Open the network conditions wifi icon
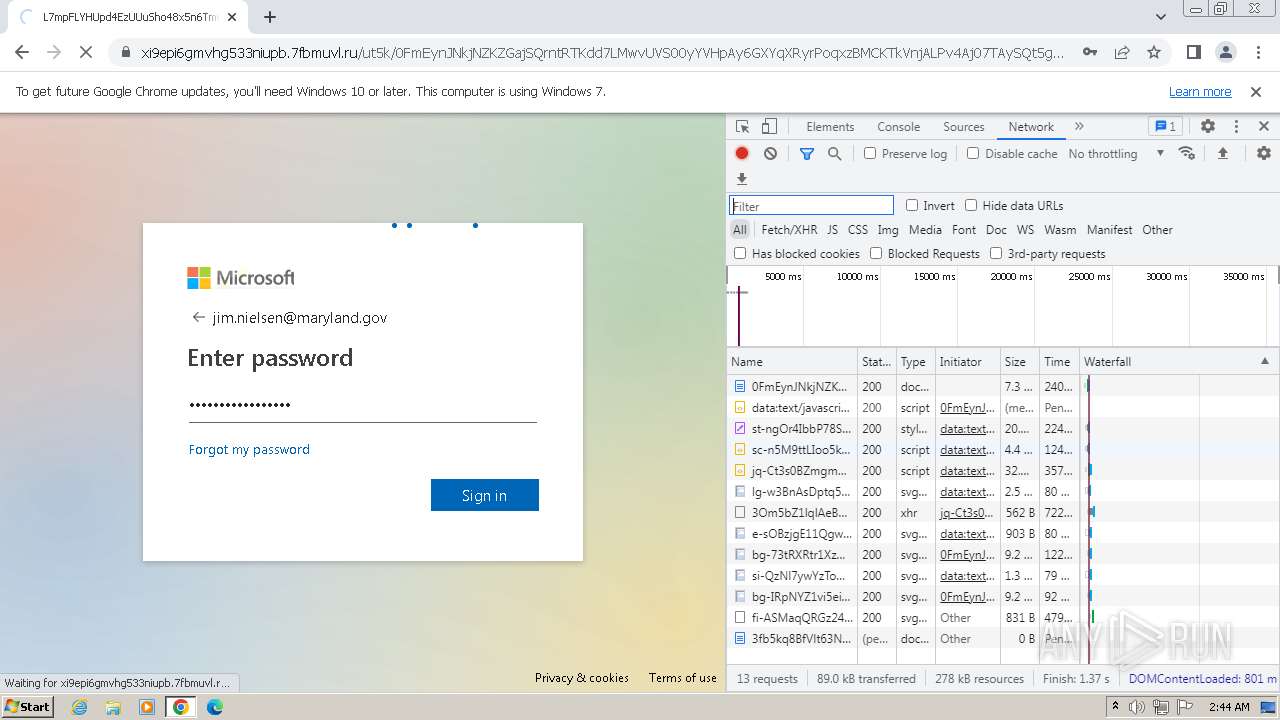This screenshot has height=720, width=1280. coord(1187,154)
